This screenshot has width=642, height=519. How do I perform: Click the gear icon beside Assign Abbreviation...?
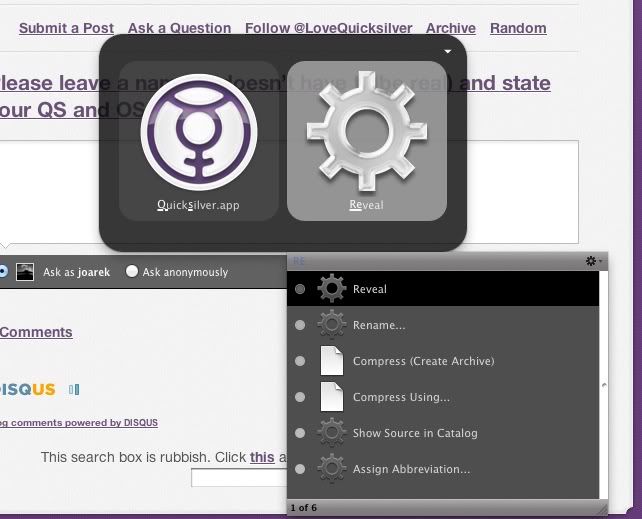point(331,469)
